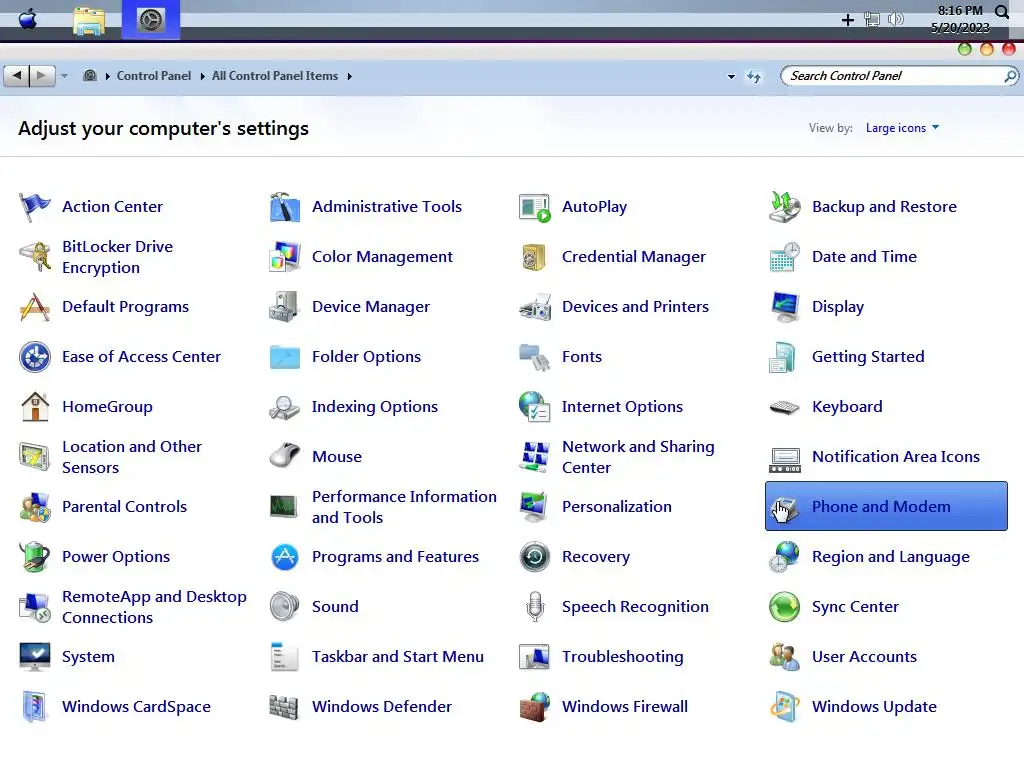Click the Windows Update link
This screenshot has width=1024, height=768.
point(874,707)
